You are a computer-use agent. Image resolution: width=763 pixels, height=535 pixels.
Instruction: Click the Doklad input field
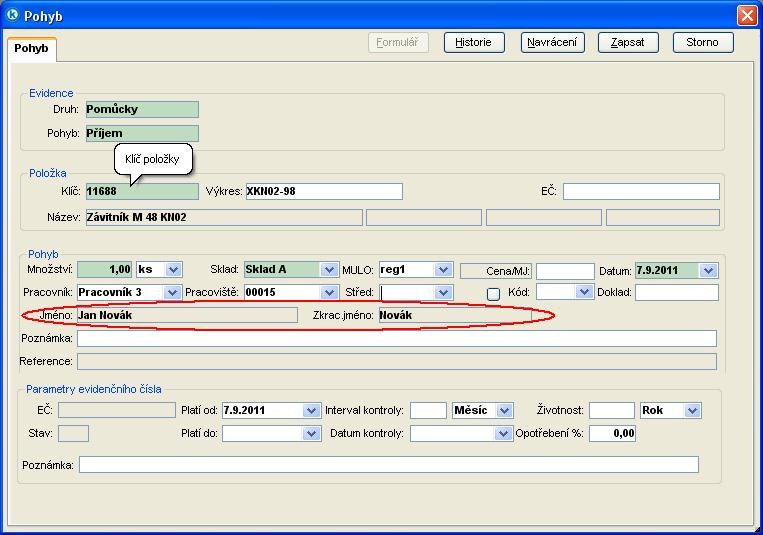coord(677,292)
